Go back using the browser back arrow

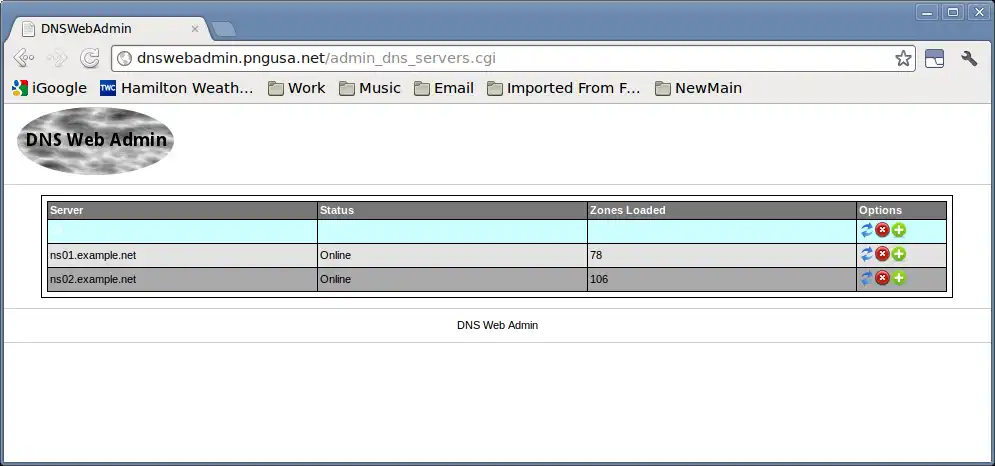coord(23,58)
